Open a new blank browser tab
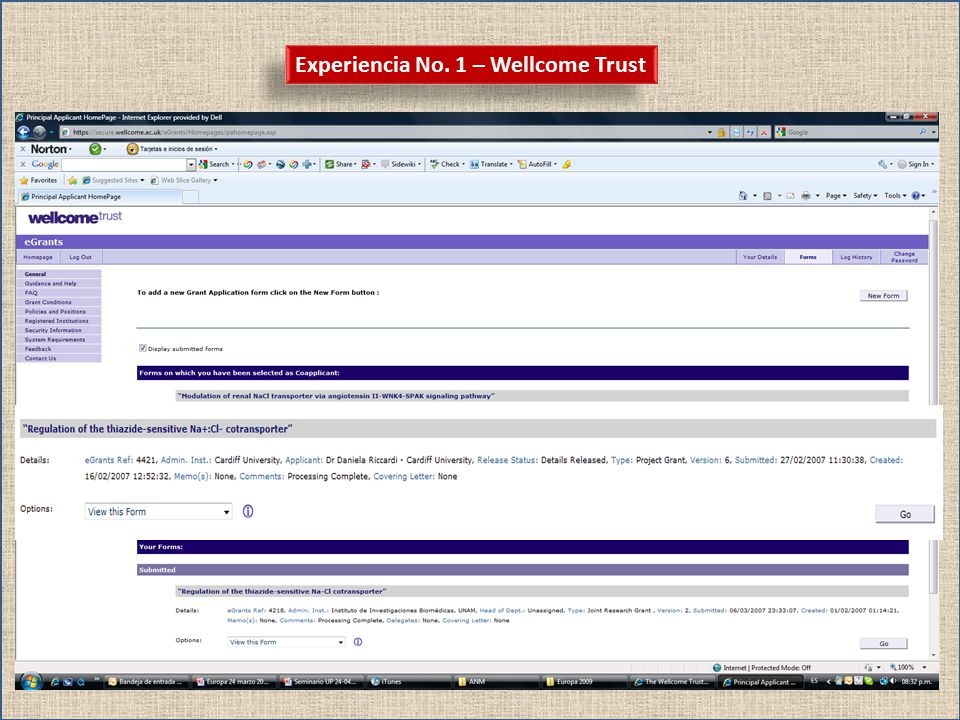The width and height of the screenshot is (960, 720). pyautogui.click(x=190, y=197)
